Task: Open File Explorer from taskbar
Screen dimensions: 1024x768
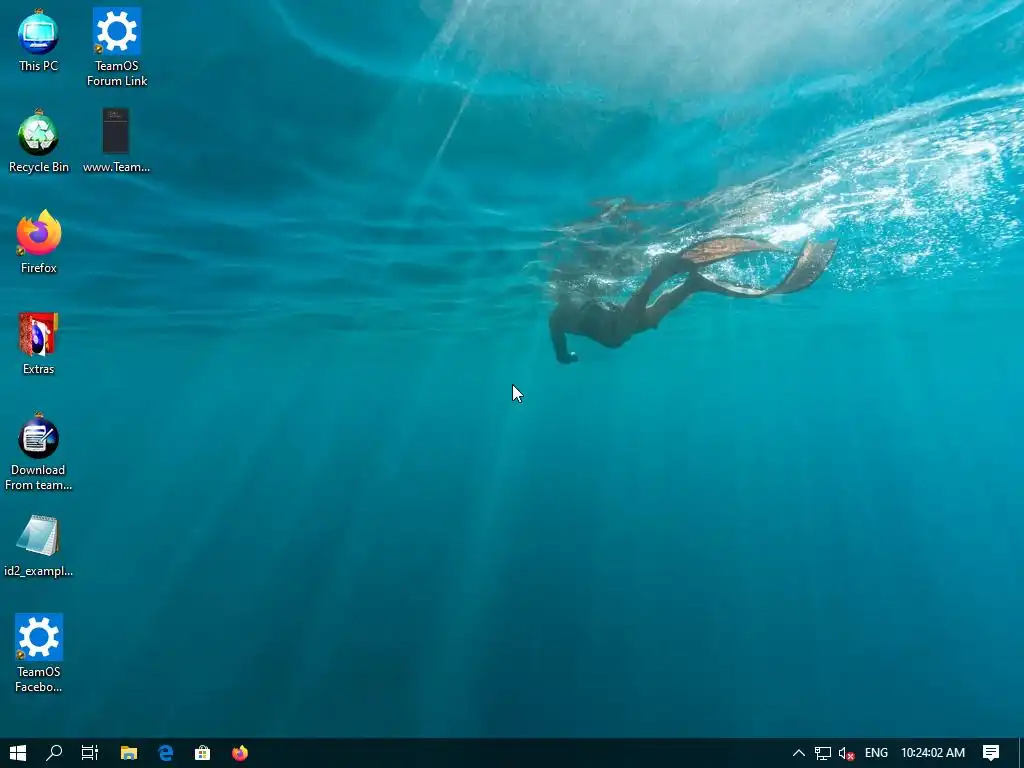Action: 129,753
